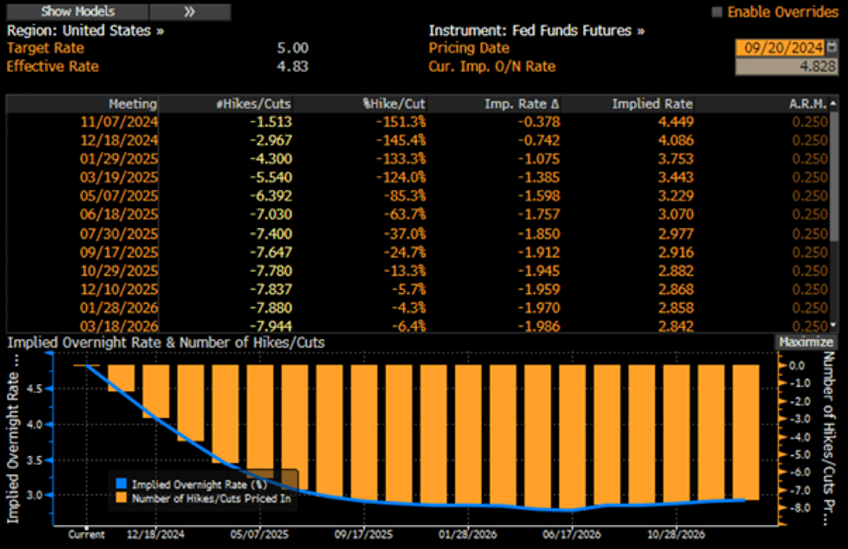Select the 06/18/2025 meeting row
Screen dimensions: 848x549
(417, 214)
